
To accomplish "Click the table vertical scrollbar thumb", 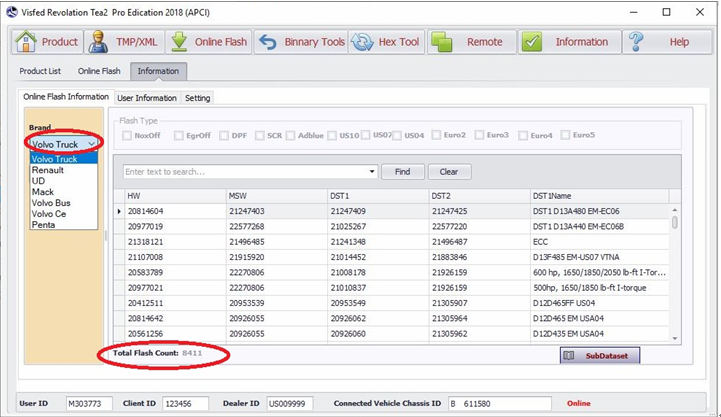I will click(675, 223).
